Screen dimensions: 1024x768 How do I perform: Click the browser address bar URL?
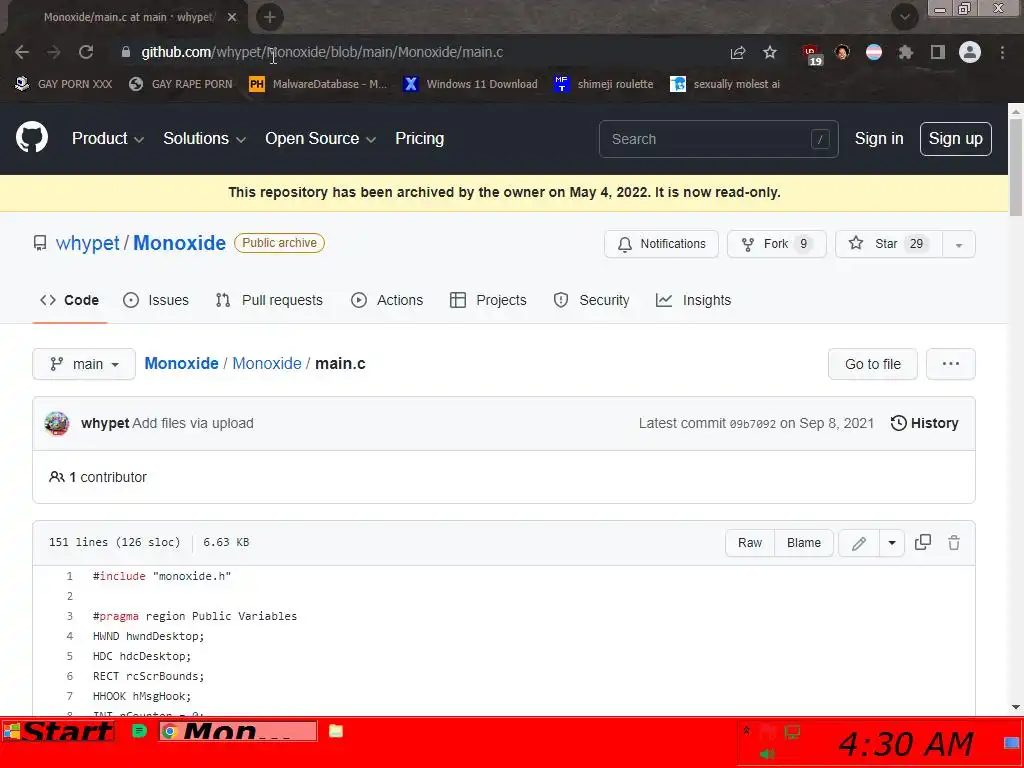(x=322, y=52)
